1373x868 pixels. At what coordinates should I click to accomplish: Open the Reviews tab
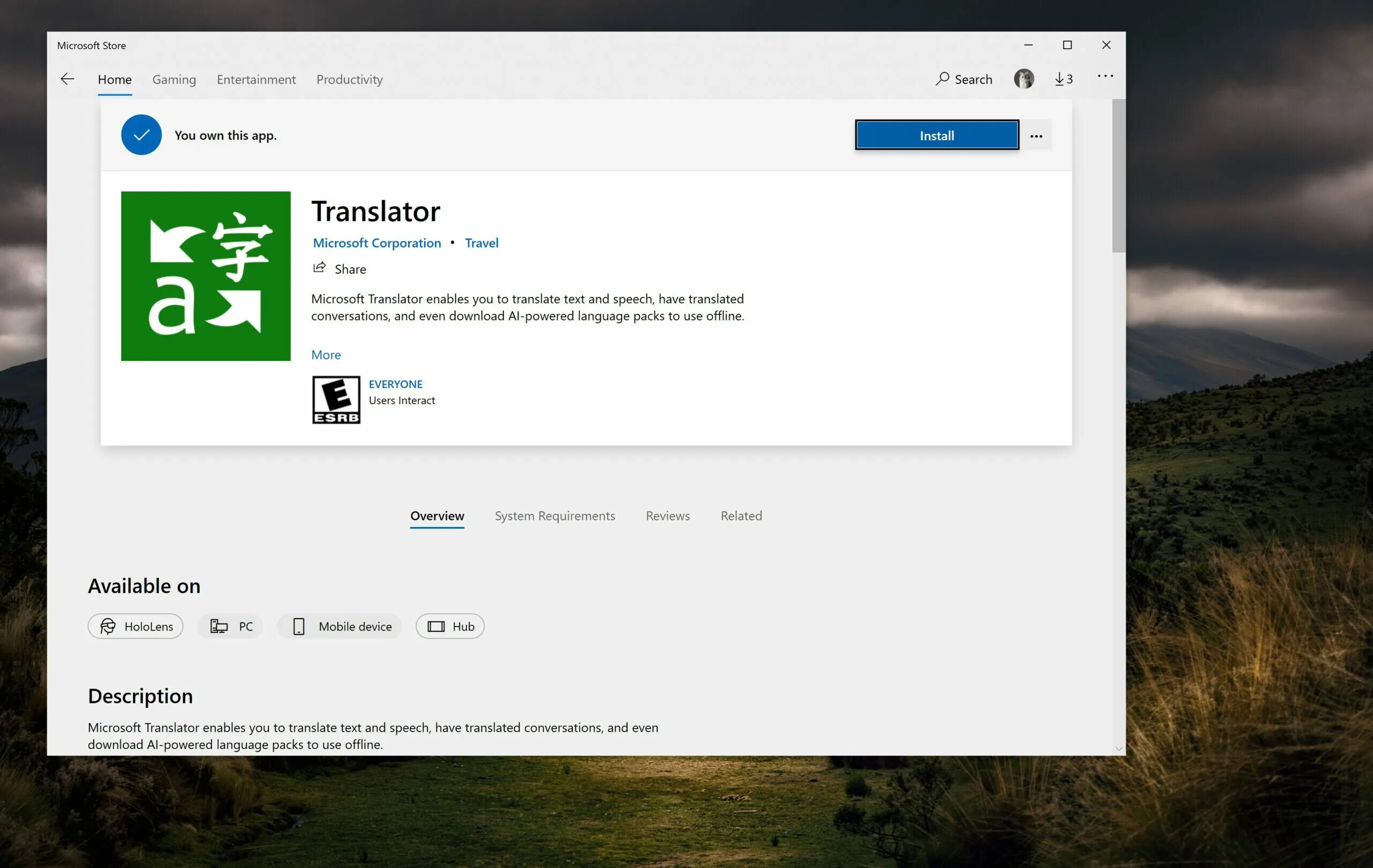point(667,516)
